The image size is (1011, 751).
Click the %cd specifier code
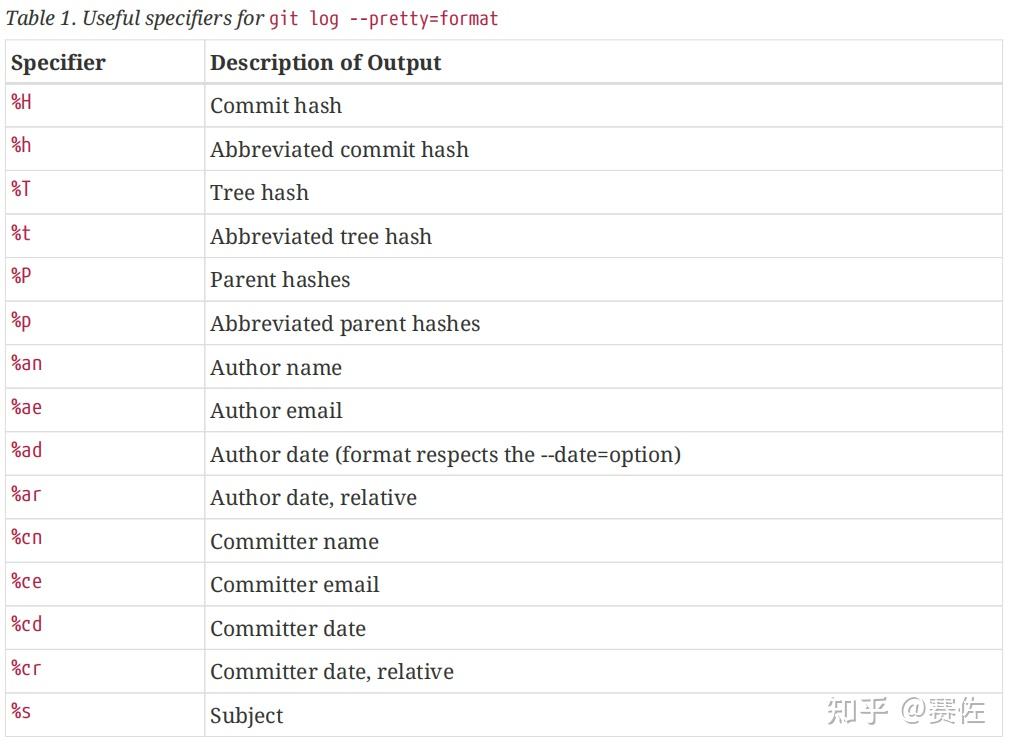click(x=27, y=625)
